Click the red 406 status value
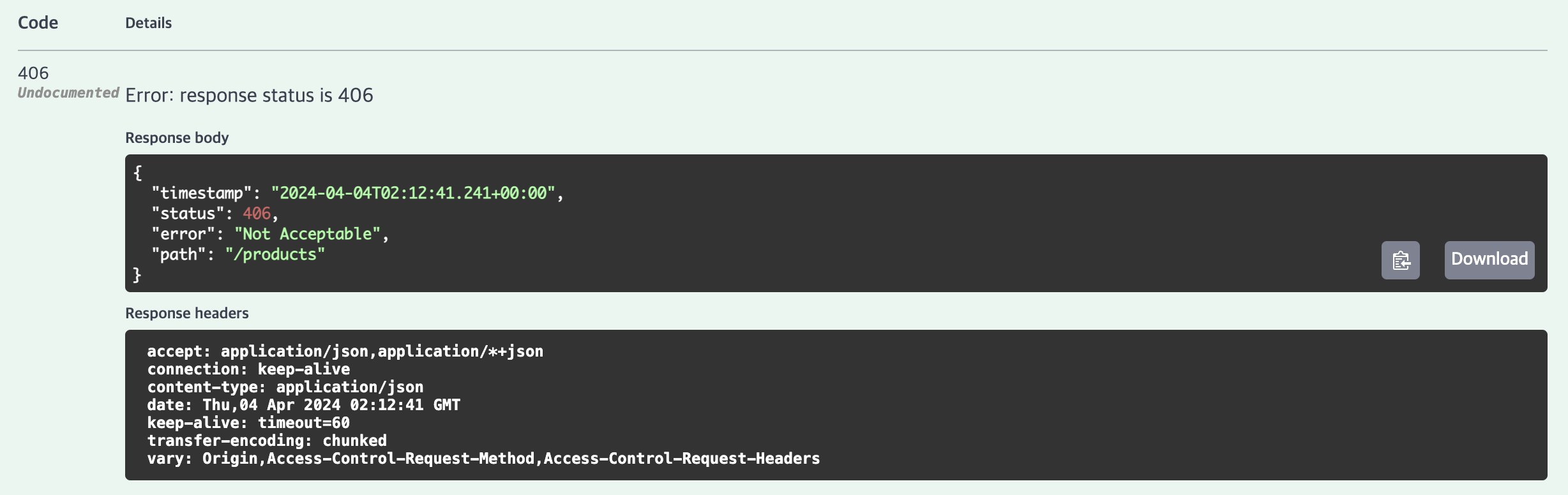Screen dimensions: 1568x495 pos(257,214)
